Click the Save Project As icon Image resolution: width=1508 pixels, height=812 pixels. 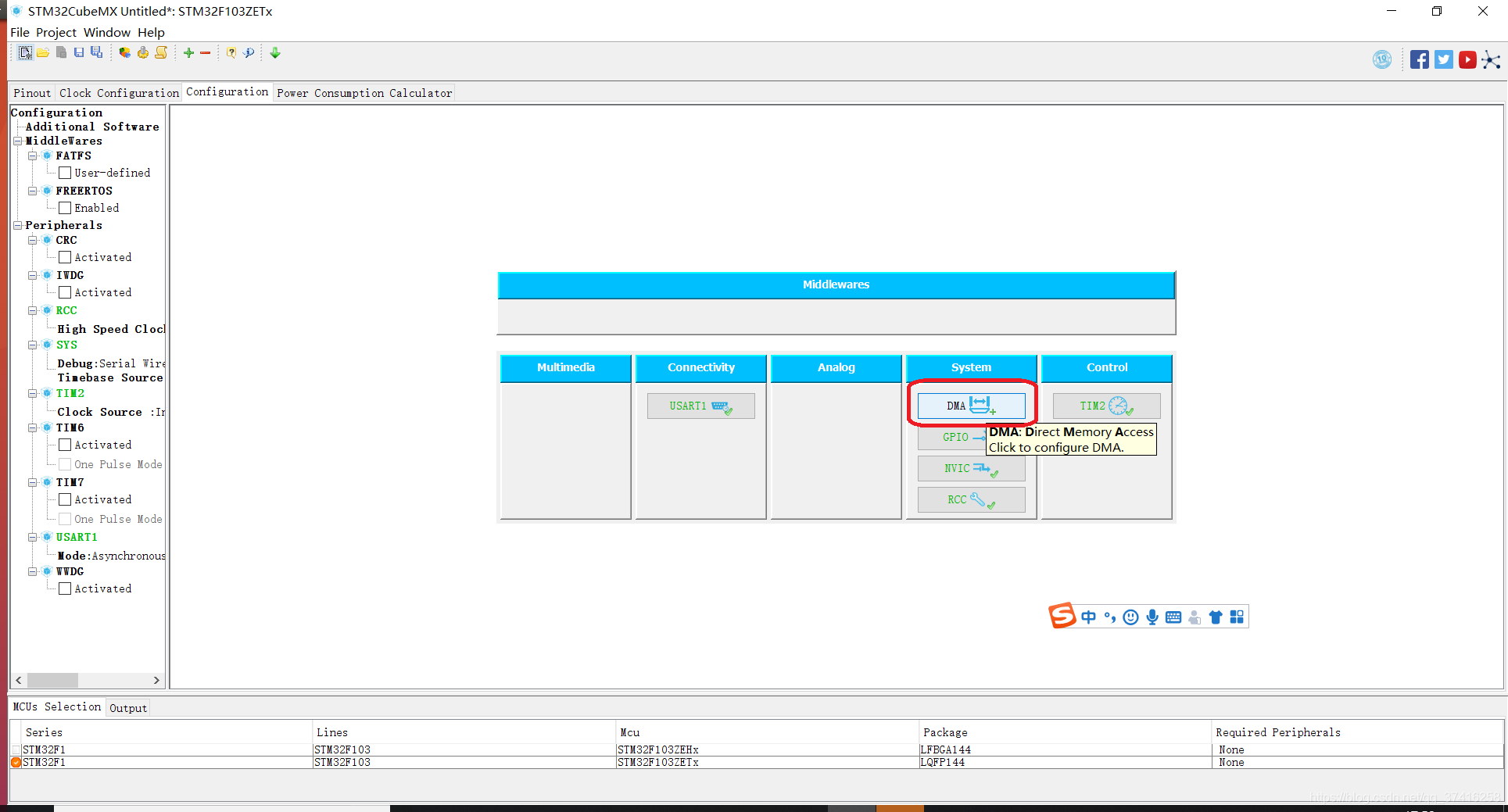pos(96,52)
